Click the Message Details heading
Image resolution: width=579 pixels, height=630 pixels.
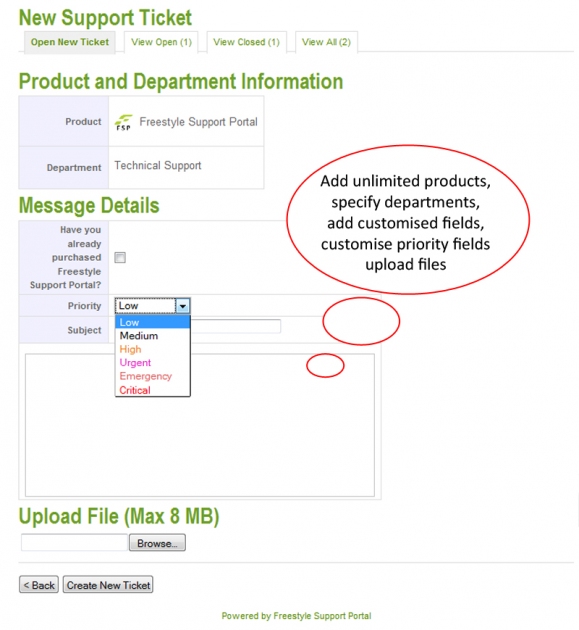coord(89,205)
